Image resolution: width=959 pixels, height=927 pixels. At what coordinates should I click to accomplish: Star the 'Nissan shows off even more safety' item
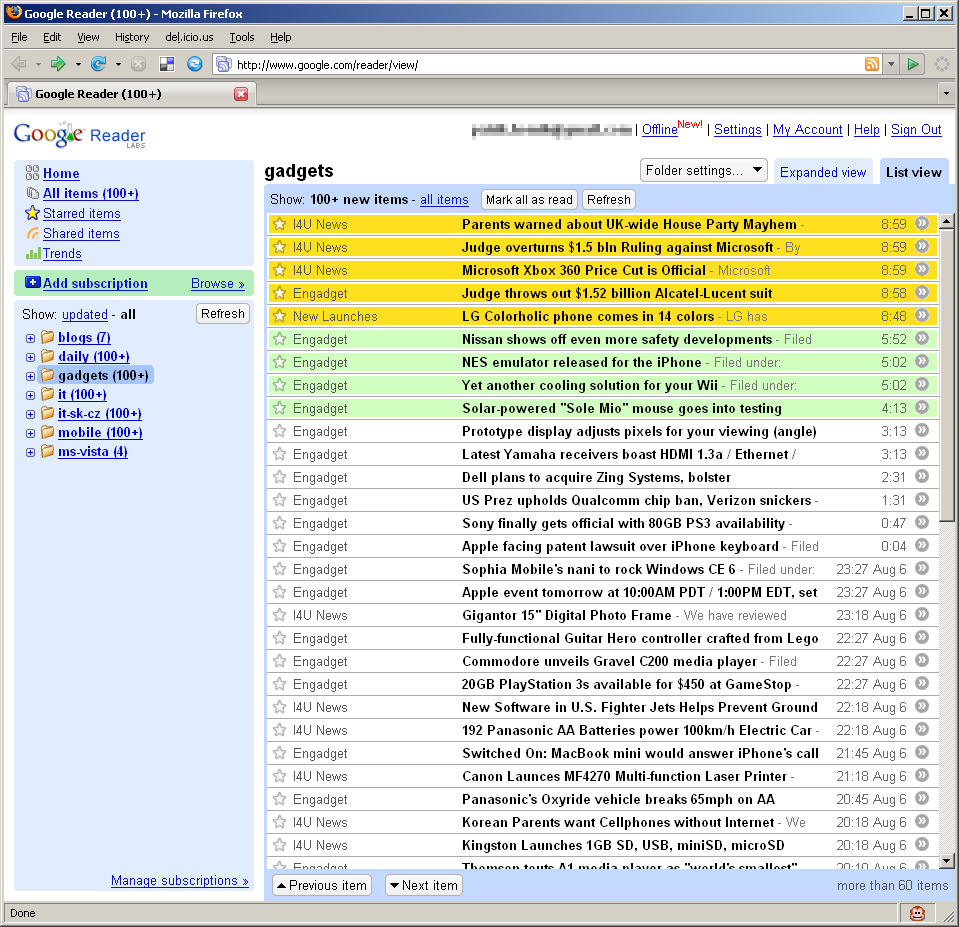(x=280, y=339)
